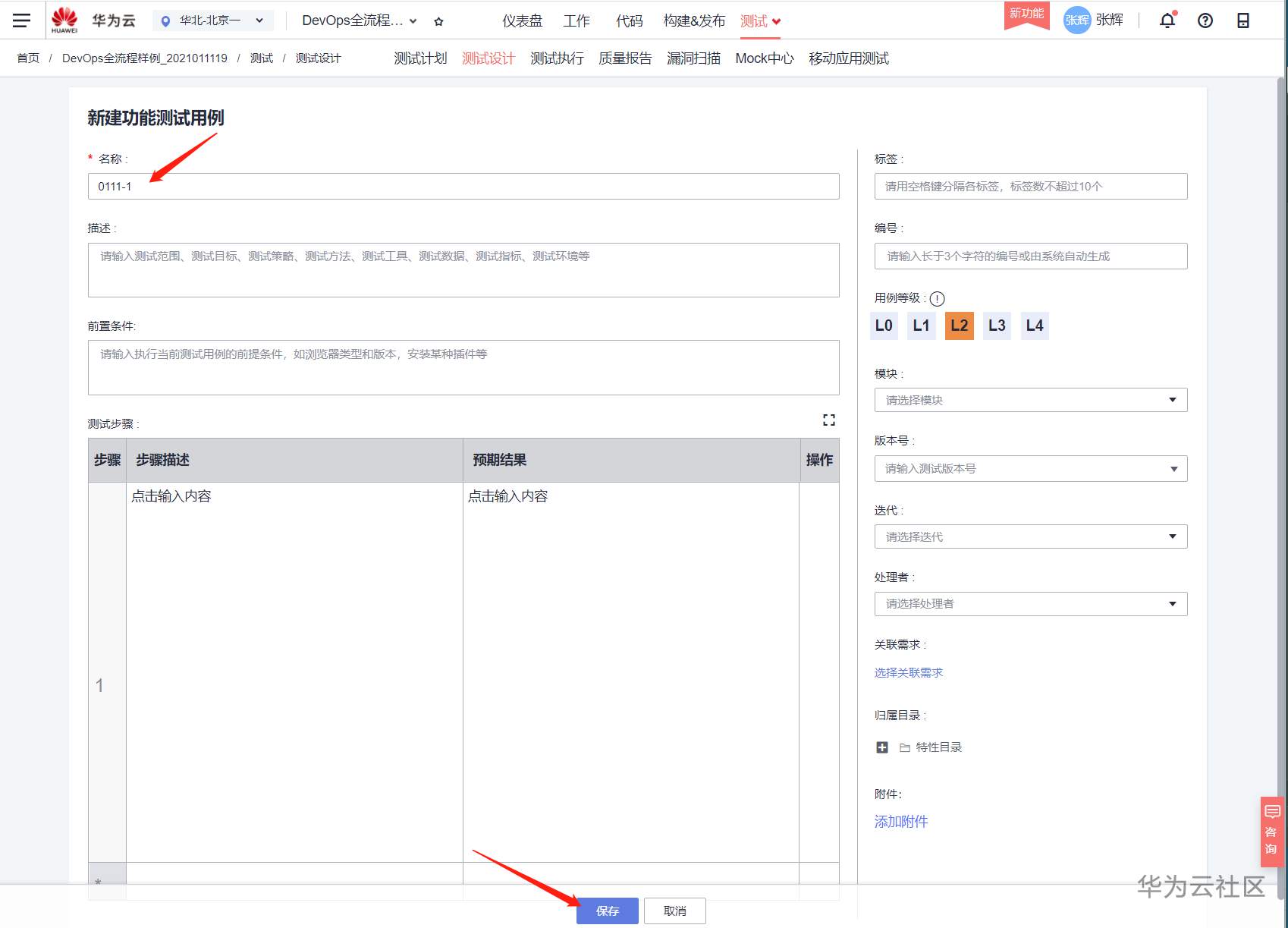Viewport: 1288px width, 928px height.
Task: Open the help question mark icon
Action: point(1205,20)
